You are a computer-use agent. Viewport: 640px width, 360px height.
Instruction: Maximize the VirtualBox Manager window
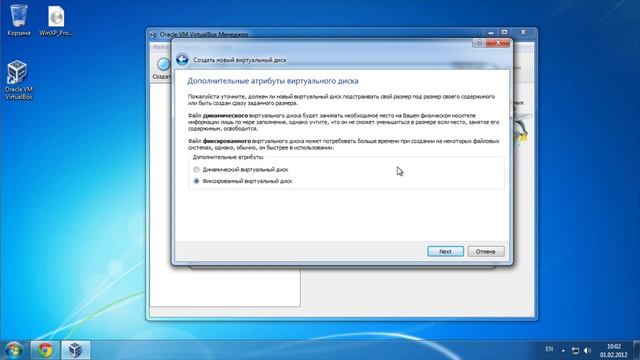504,32
